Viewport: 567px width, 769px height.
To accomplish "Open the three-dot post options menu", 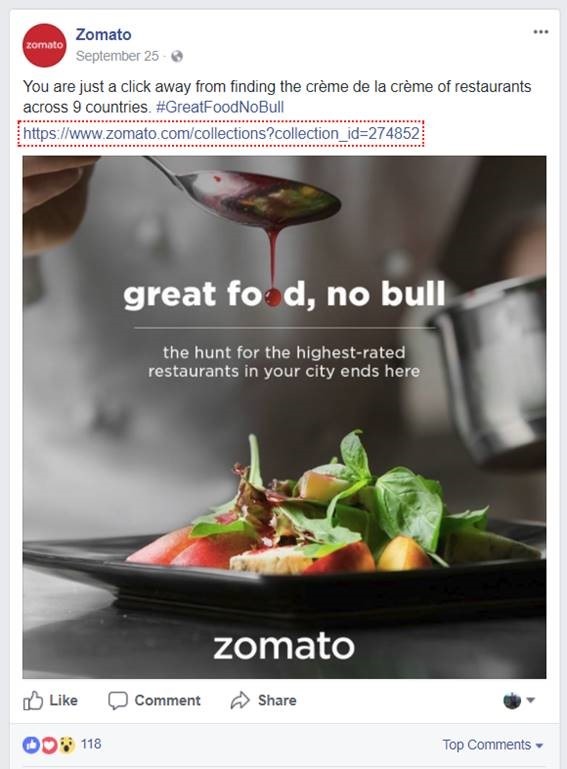I will pyautogui.click(x=541, y=32).
